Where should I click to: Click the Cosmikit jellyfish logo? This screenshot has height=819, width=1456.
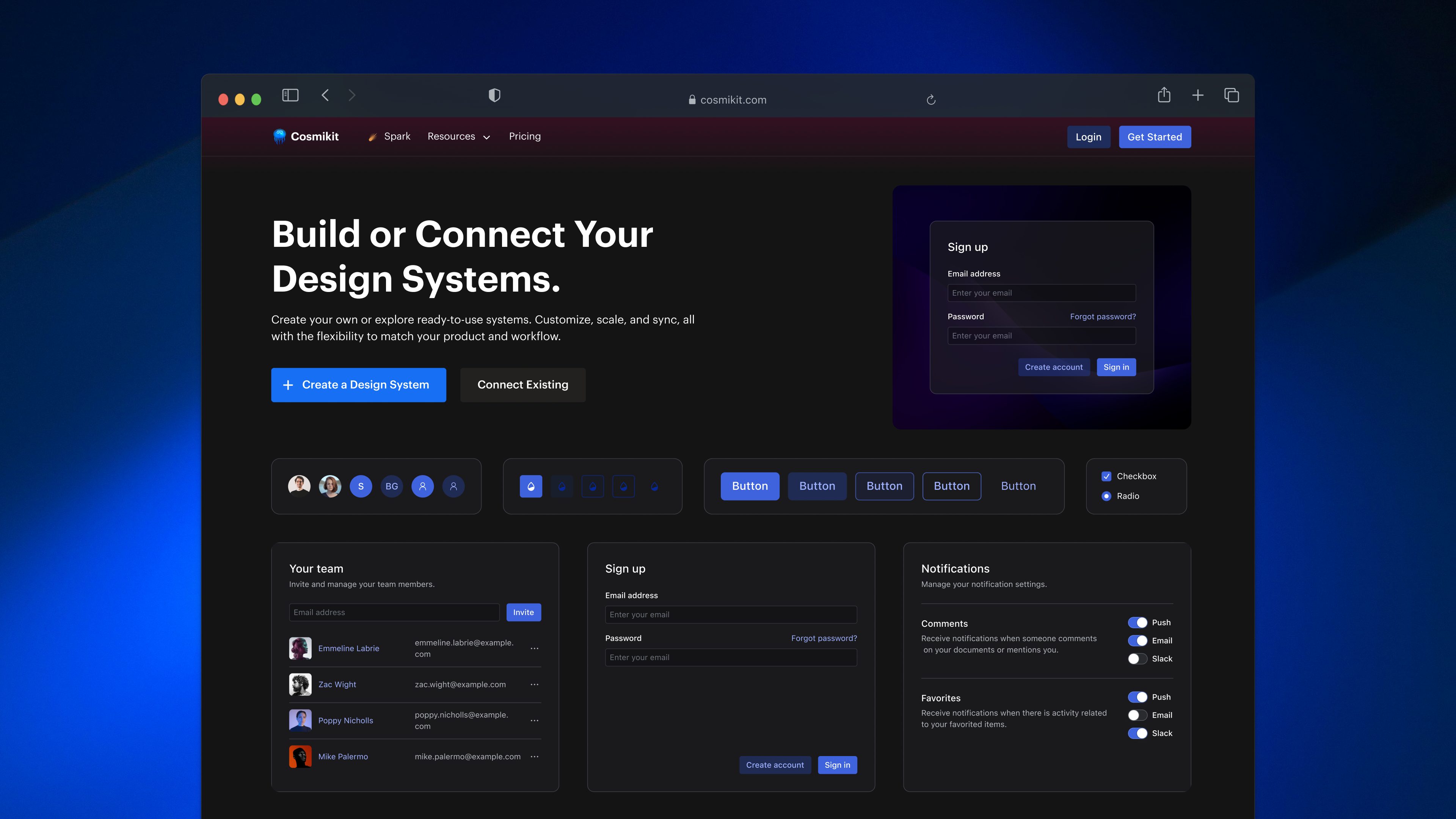click(x=279, y=136)
